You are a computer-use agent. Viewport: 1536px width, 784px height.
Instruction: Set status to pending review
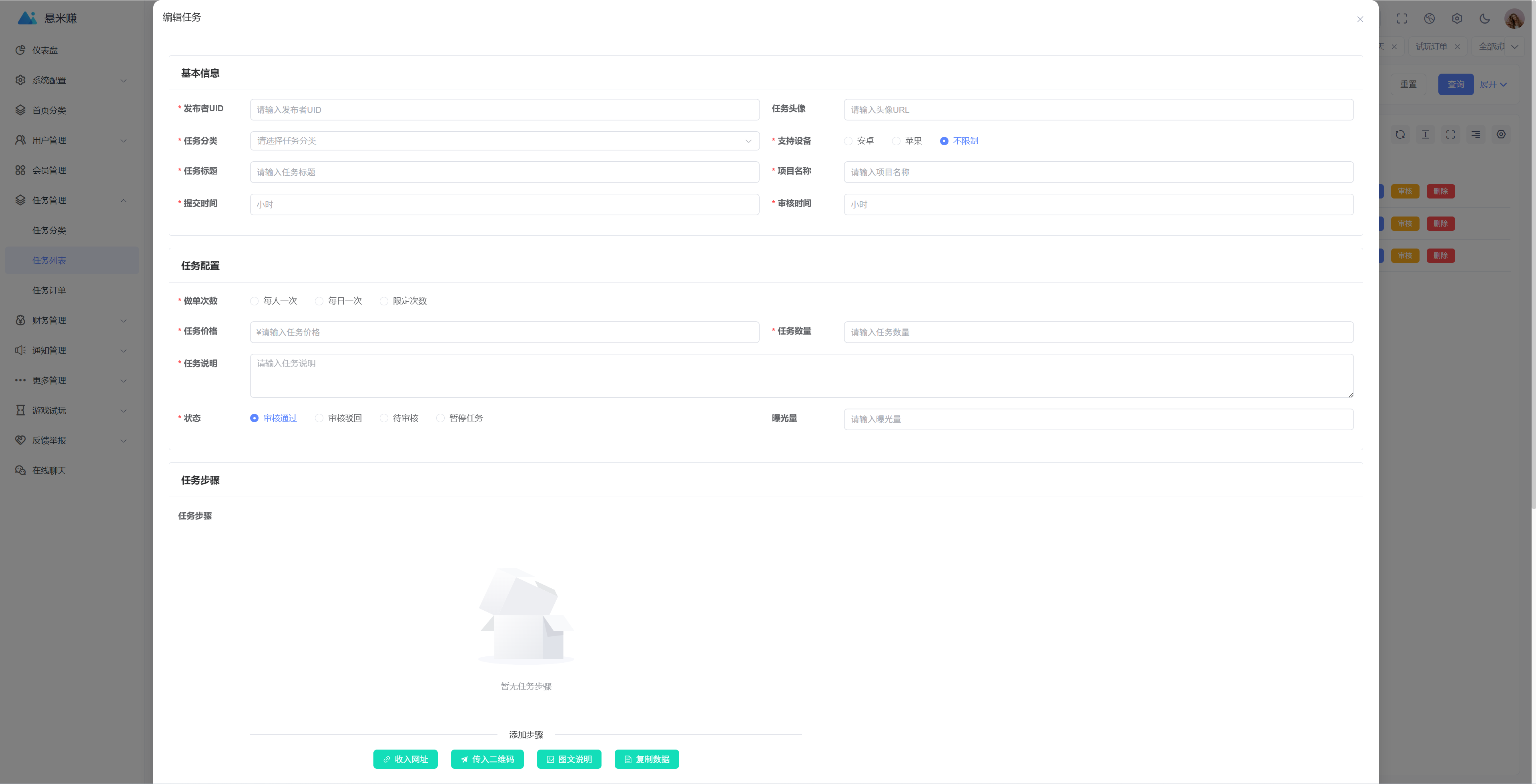coord(384,419)
